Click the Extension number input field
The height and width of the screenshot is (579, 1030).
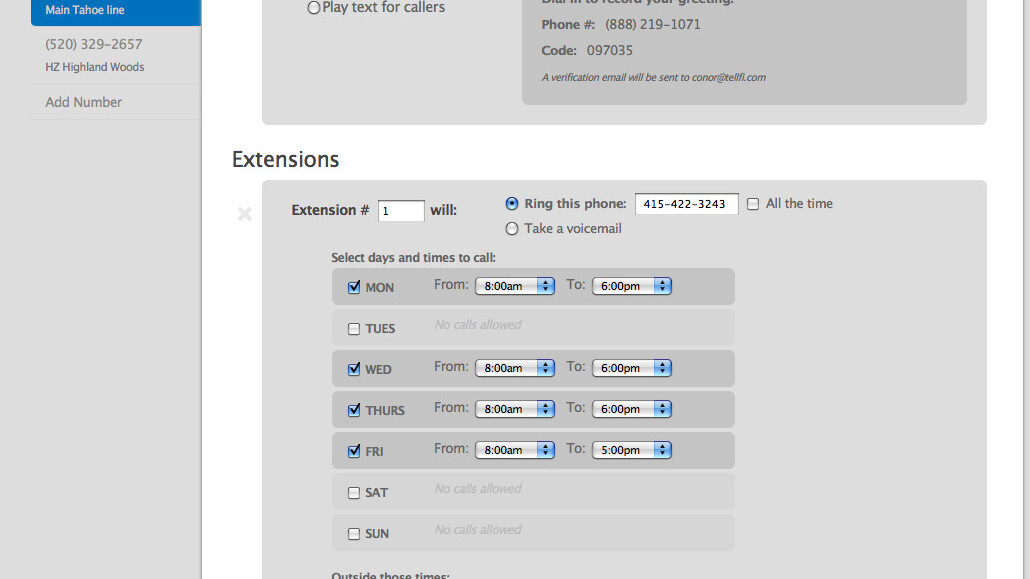pos(401,211)
